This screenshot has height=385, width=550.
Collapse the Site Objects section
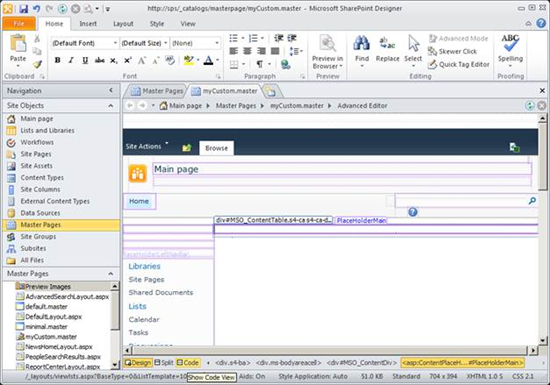[x=111, y=106]
